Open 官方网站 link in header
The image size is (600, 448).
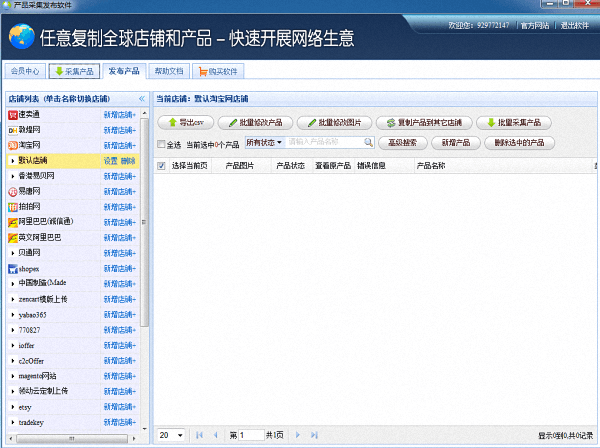point(535,26)
